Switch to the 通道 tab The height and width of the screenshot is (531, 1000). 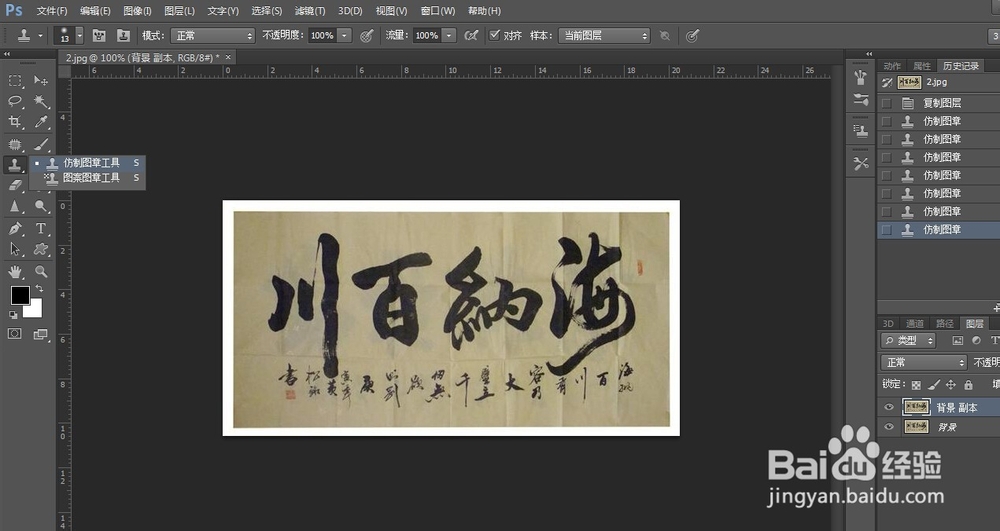[x=915, y=323]
